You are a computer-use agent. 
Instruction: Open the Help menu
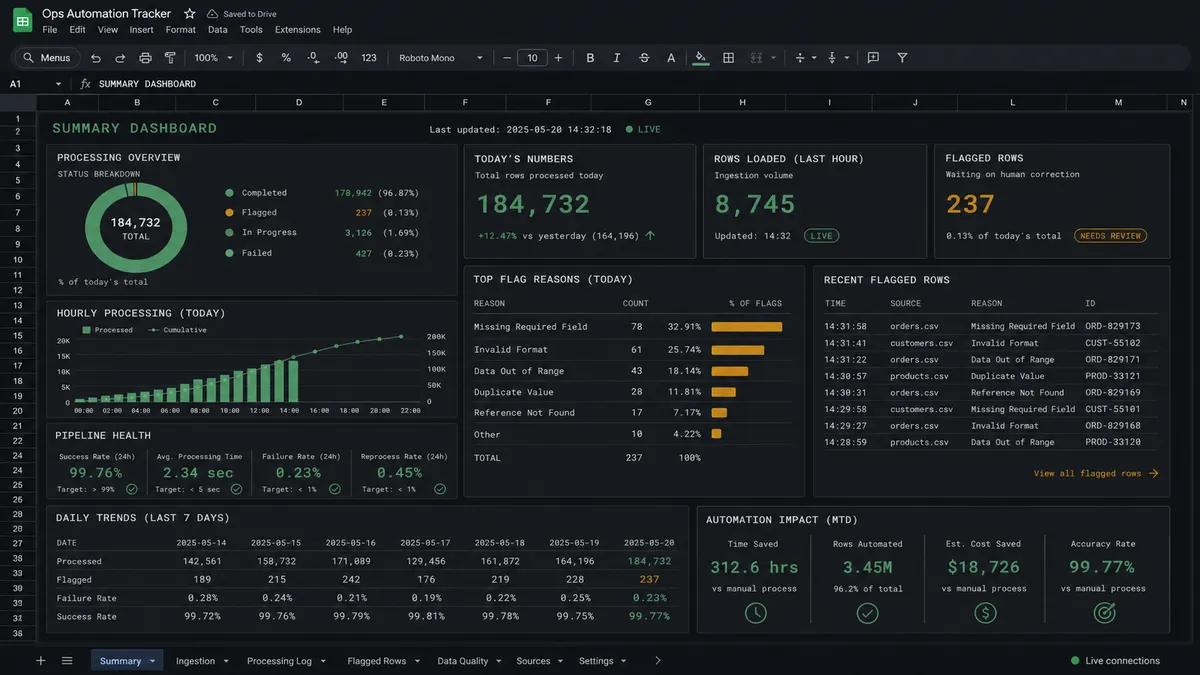pos(342,30)
